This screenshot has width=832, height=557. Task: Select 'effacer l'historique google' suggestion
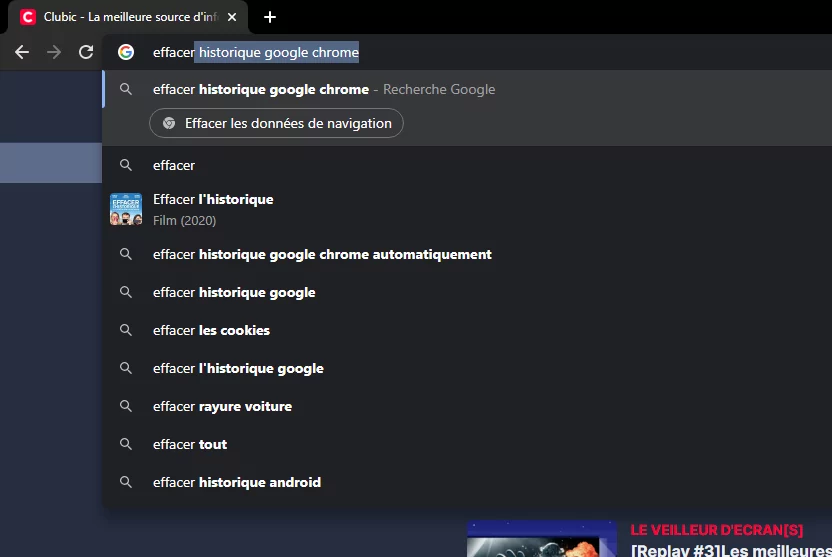click(467, 368)
